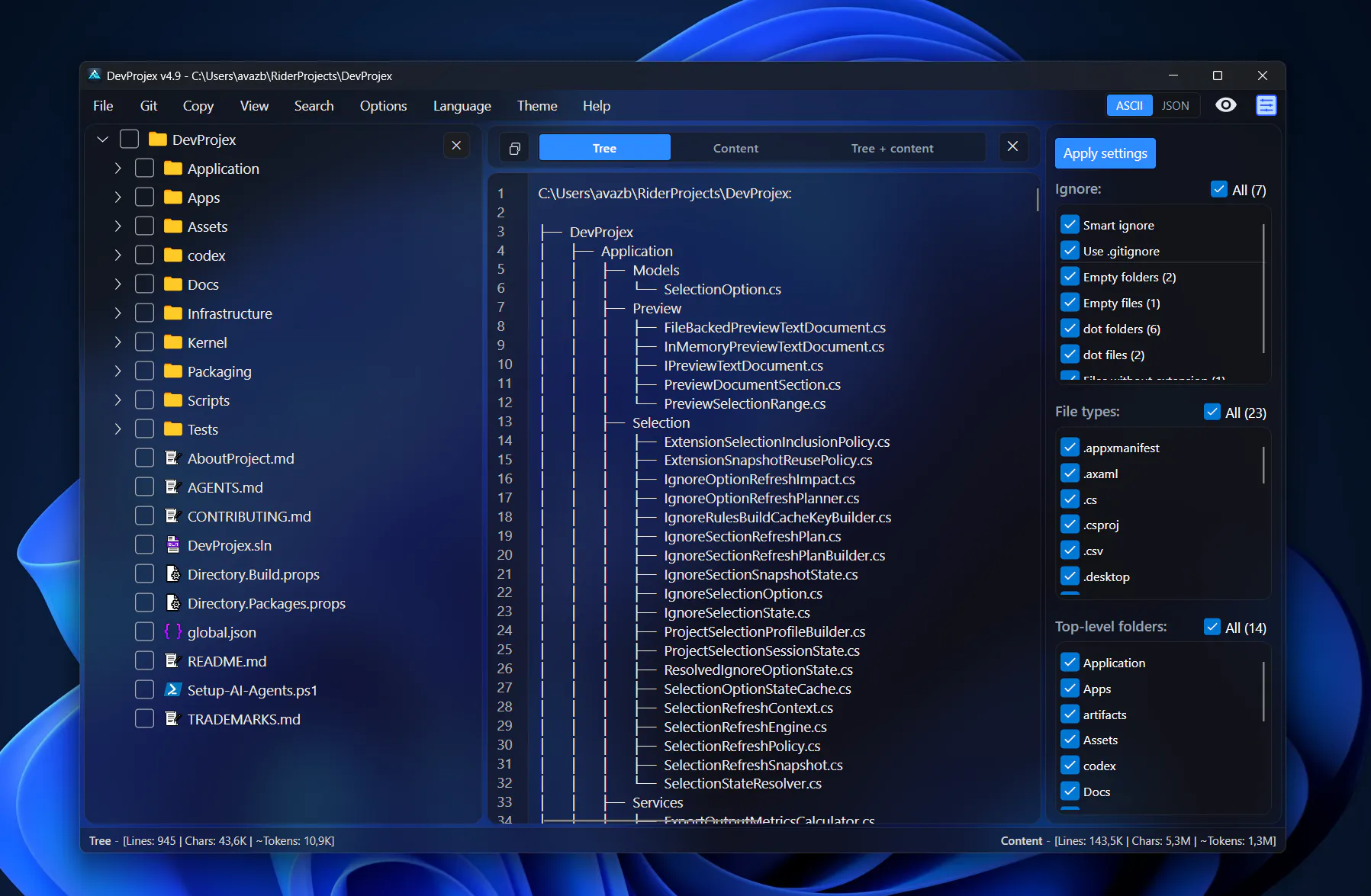Uncheck the .csproj file type
1371x896 pixels.
(1070, 525)
